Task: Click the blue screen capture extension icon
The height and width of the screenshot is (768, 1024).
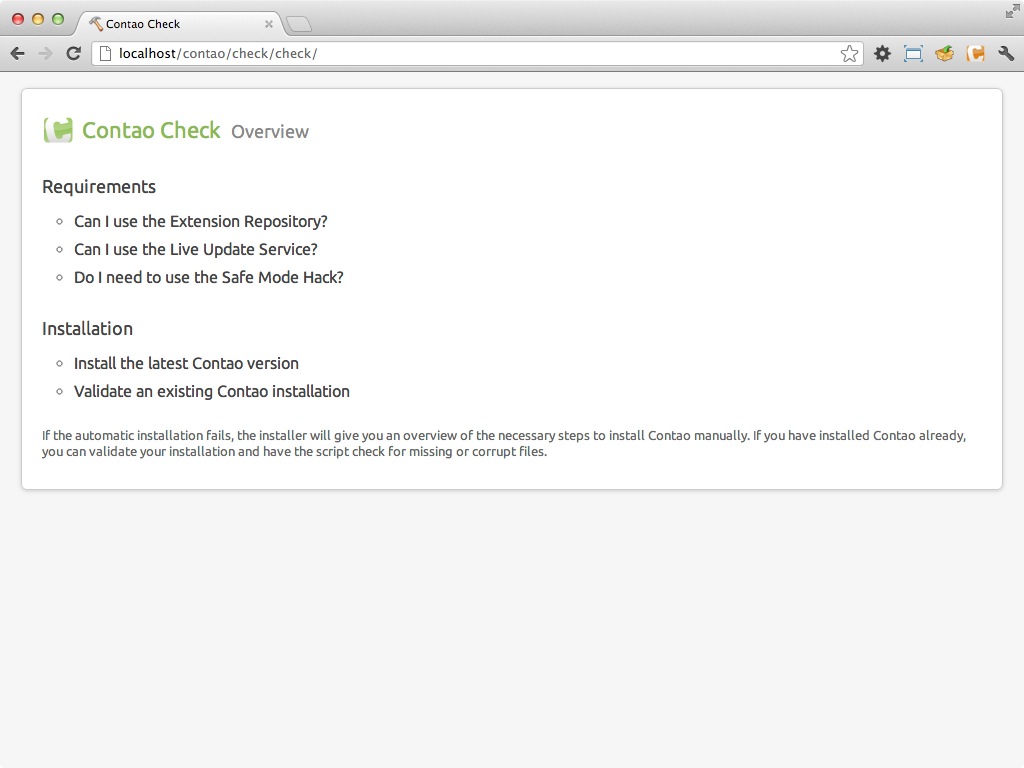Action: point(913,54)
